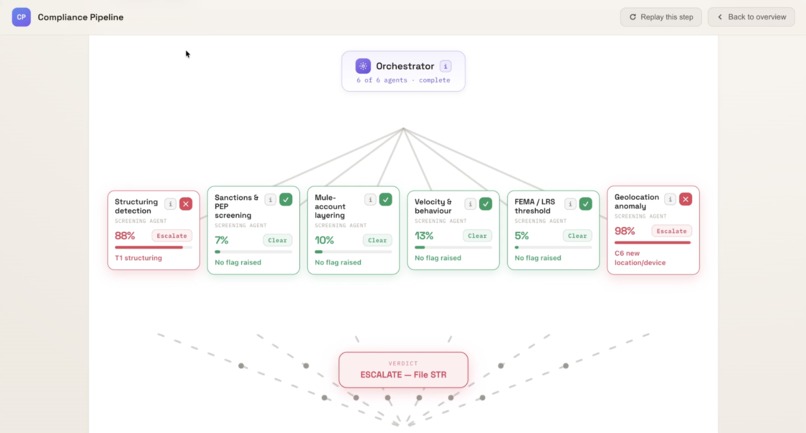Click green check on FEMA / LRS threshold
Image resolution: width=806 pixels, height=433 pixels.
[x=585, y=204]
